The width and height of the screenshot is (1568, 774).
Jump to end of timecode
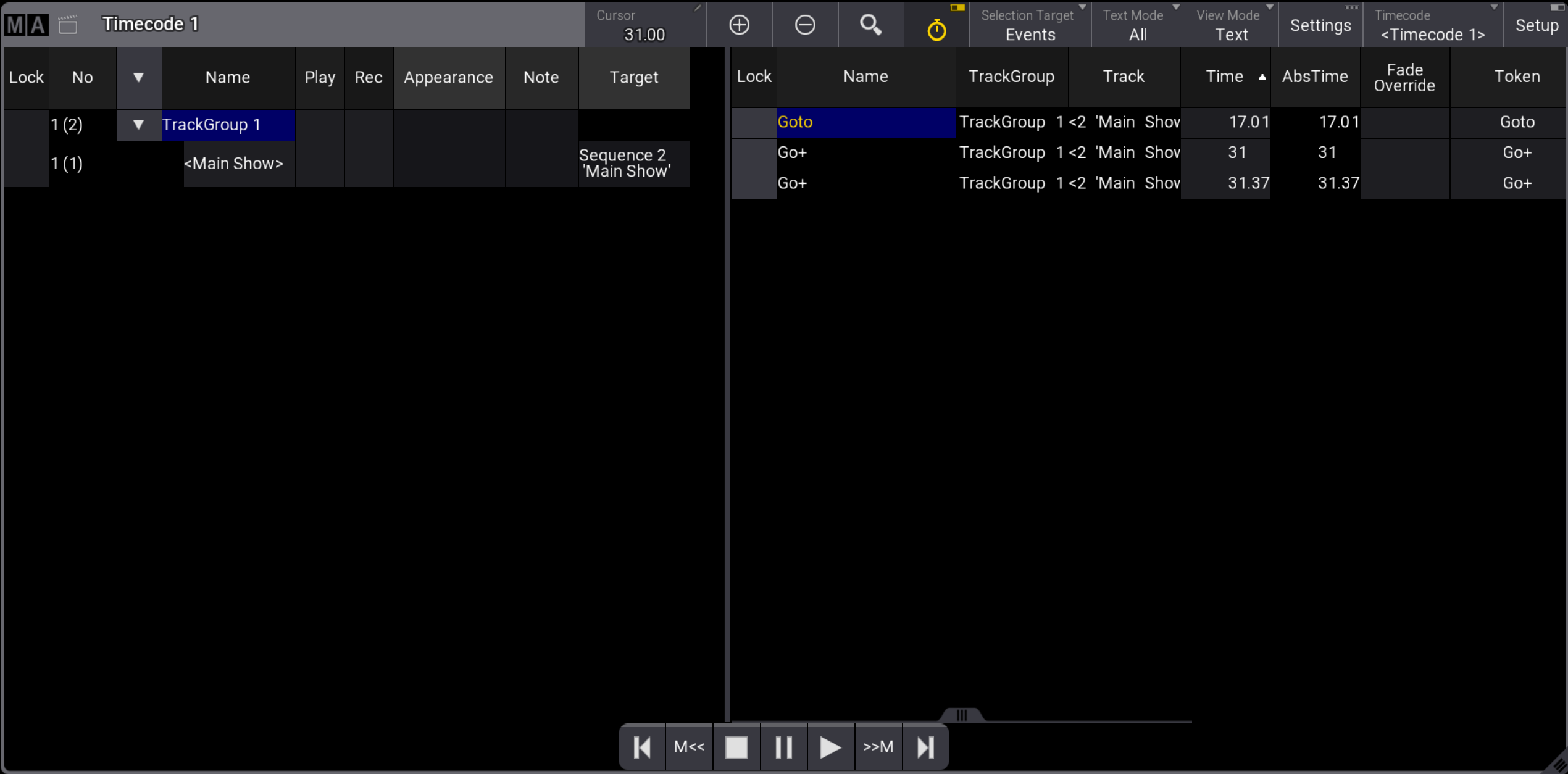(x=925, y=747)
